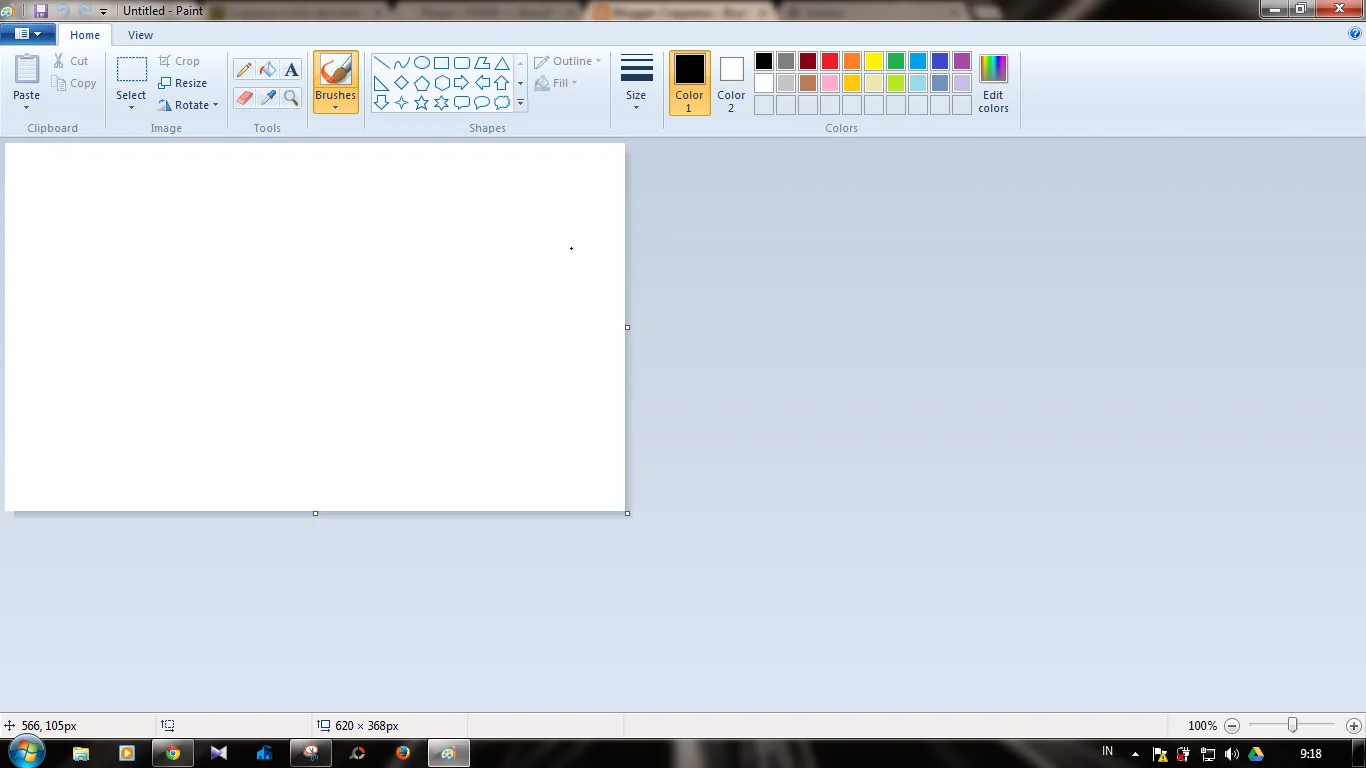Open Firefox from the taskbar
Screen dimensions: 1366x768
[403, 753]
